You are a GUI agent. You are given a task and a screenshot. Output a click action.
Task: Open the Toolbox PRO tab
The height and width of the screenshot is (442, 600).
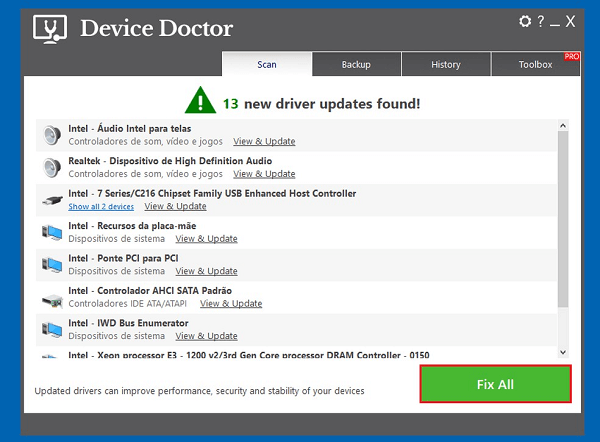(x=536, y=64)
